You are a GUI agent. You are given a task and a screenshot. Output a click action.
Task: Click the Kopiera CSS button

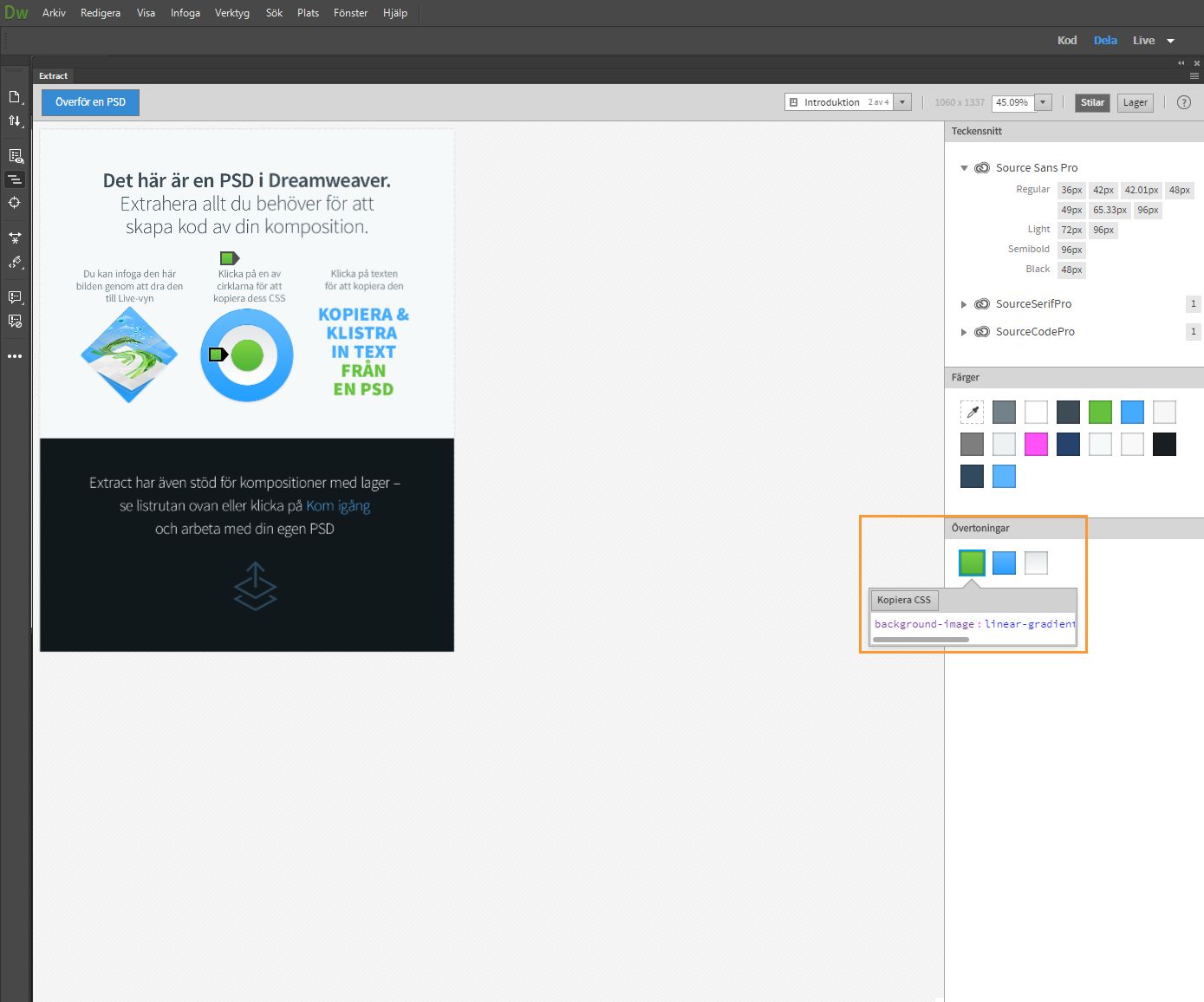[x=904, y=600]
